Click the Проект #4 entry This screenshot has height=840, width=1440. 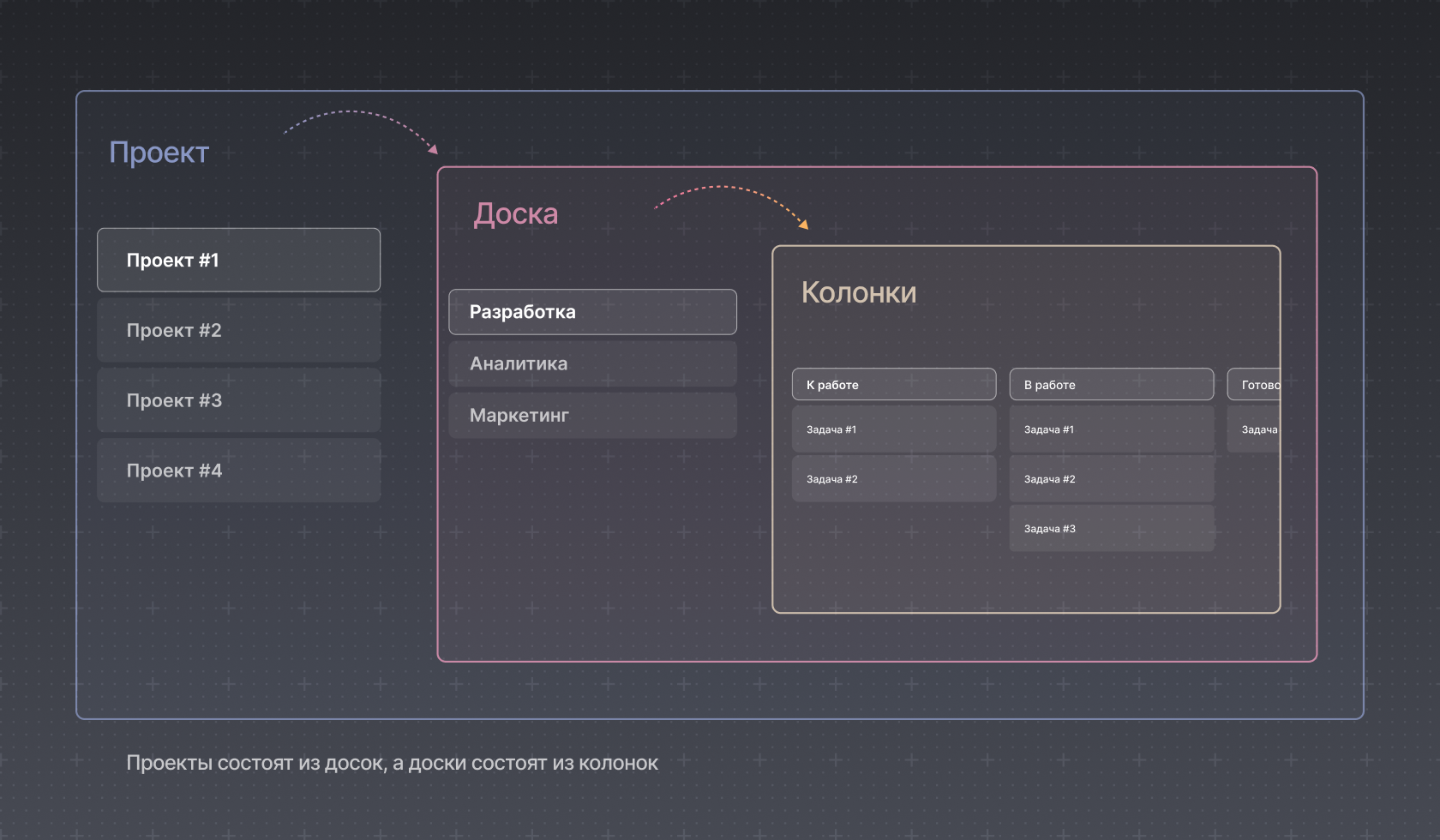tap(238, 471)
